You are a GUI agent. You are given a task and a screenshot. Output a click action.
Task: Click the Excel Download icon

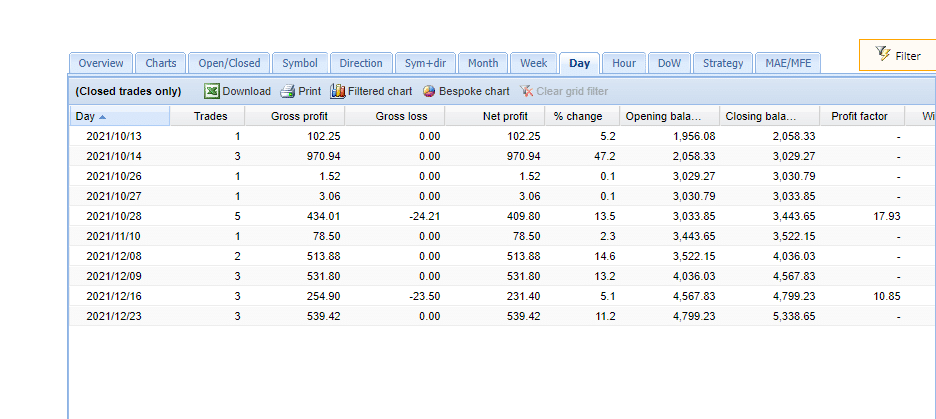coord(212,91)
